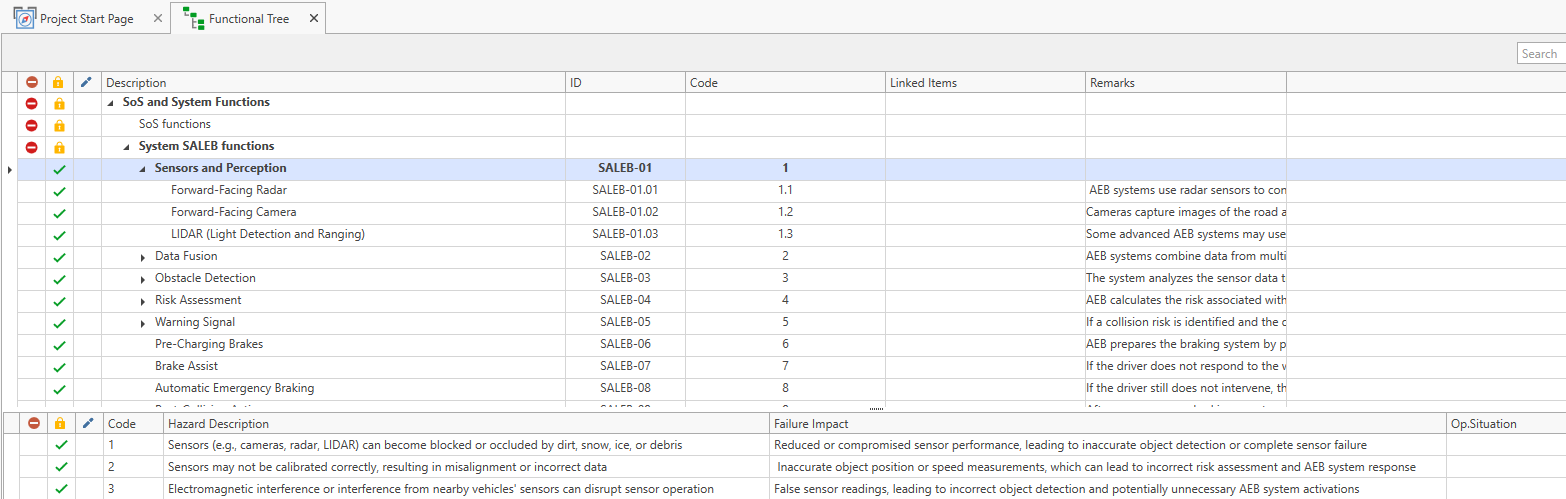Screen dimensions: 1566x499
Task: Collapse the Sensors and Perception node
Action: [x=143, y=169]
